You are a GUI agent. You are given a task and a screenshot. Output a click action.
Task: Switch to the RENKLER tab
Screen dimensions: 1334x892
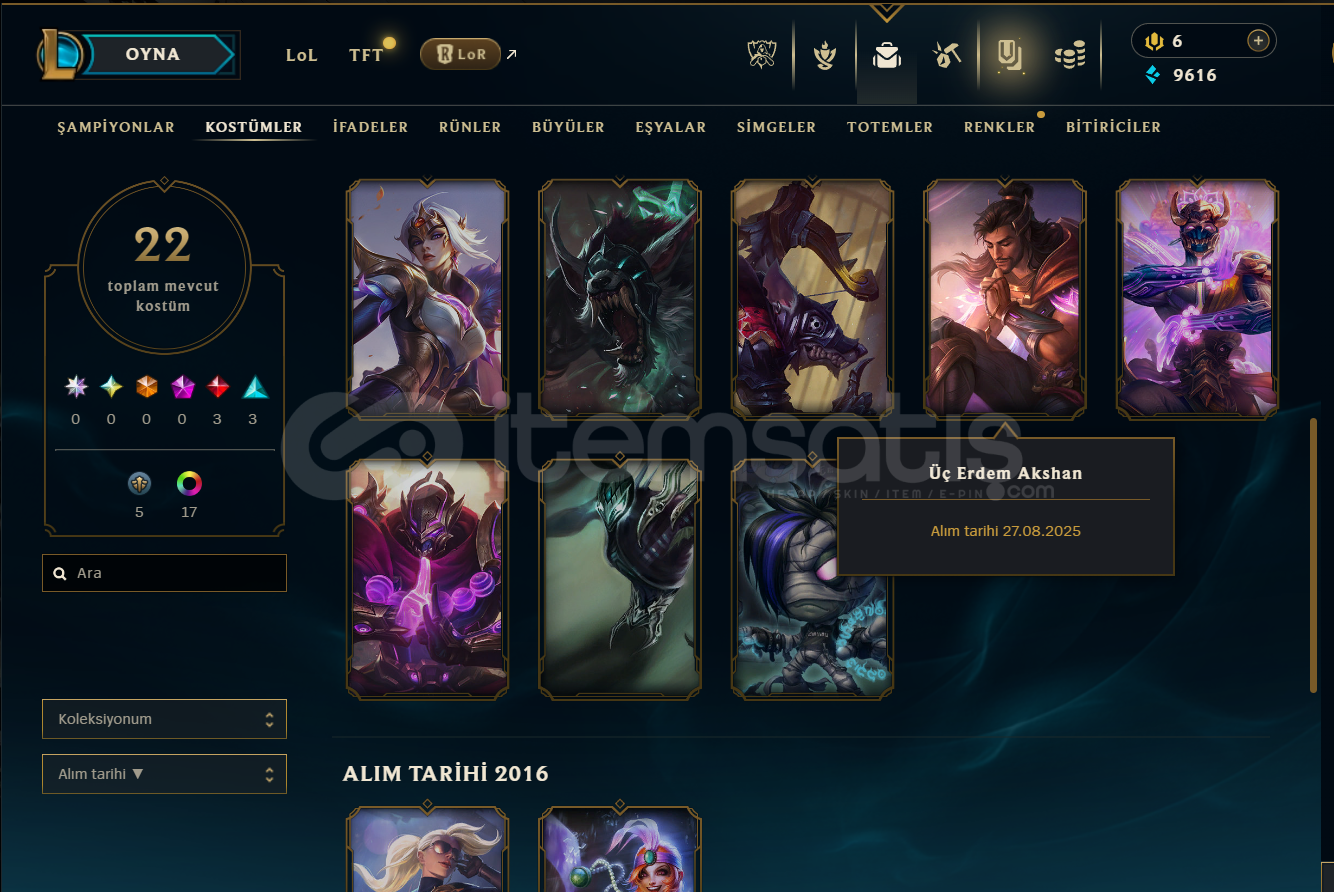pos(999,127)
